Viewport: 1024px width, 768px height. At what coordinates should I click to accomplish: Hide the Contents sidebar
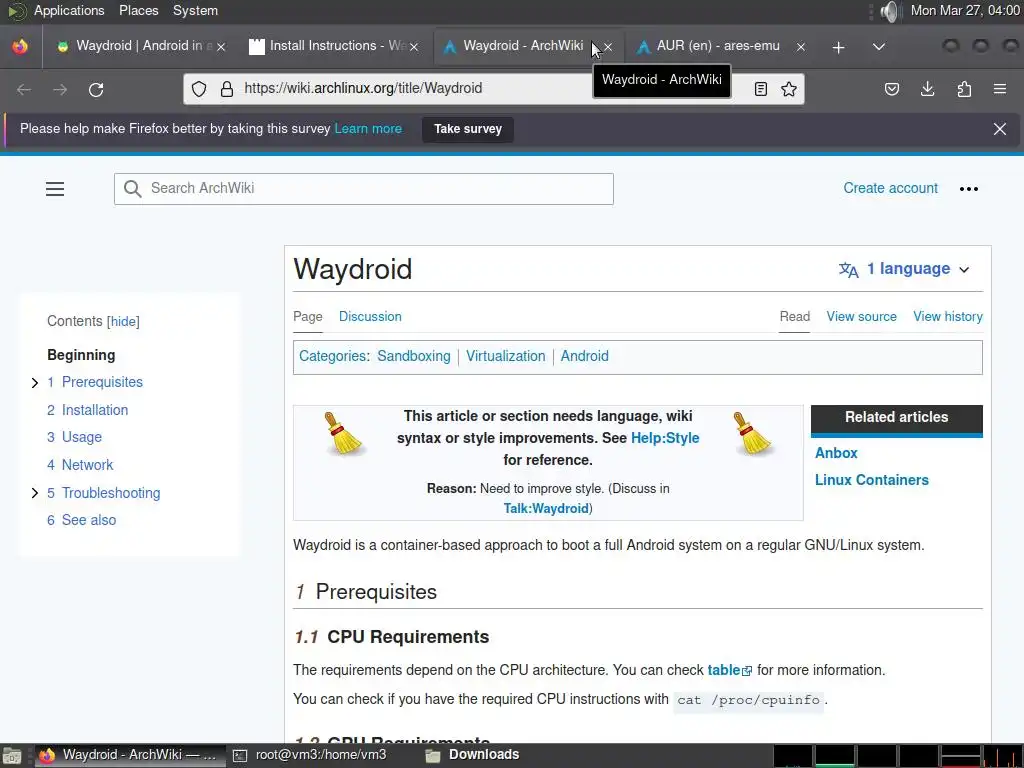[x=124, y=321]
